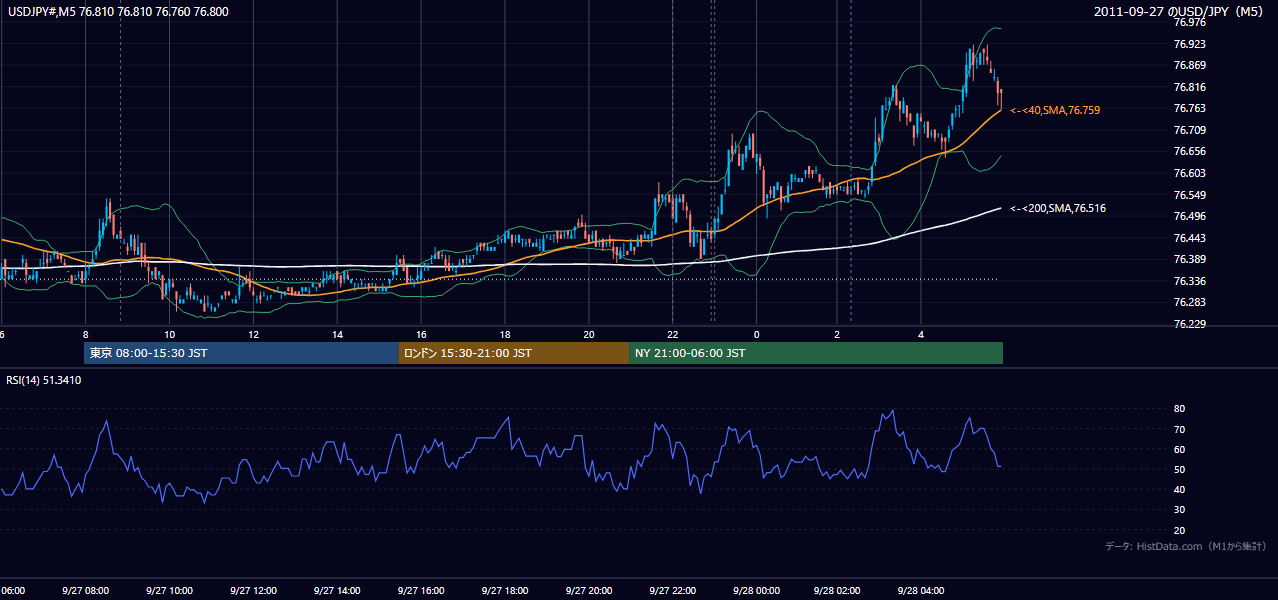Click the 9/27 16:00 time label
Screen dimensions: 1278x600
point(421,590)
